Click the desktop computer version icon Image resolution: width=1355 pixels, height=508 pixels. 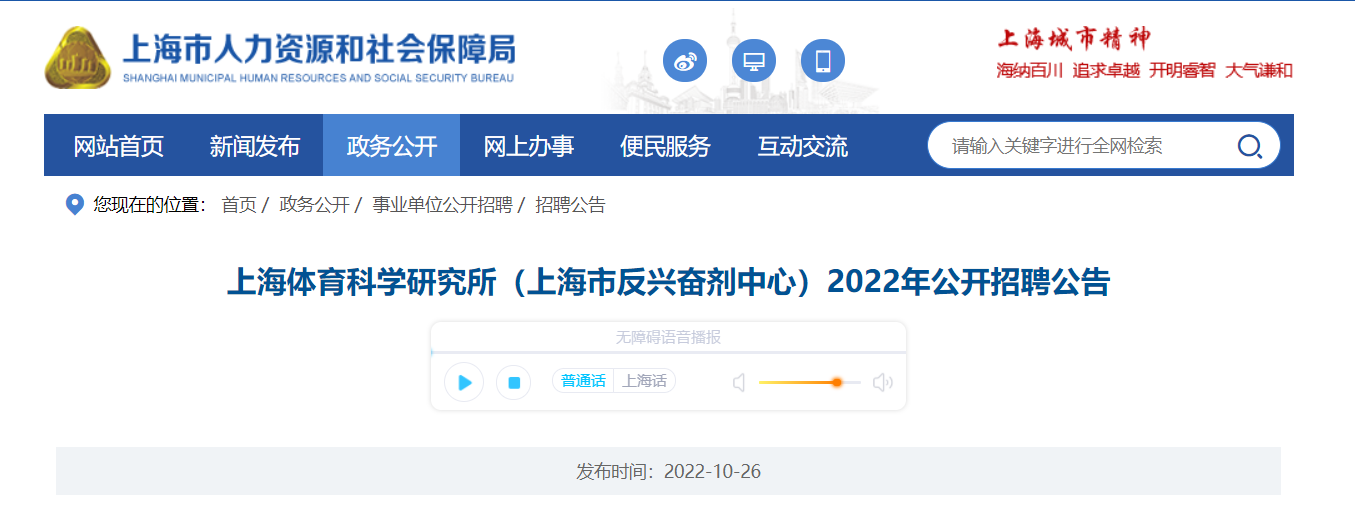[754, 61]
